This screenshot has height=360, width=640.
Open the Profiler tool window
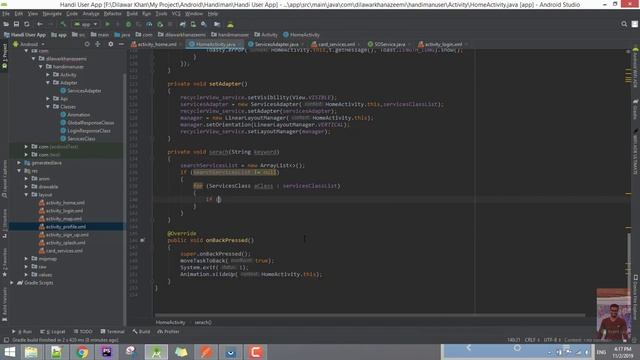click(168, 331)
